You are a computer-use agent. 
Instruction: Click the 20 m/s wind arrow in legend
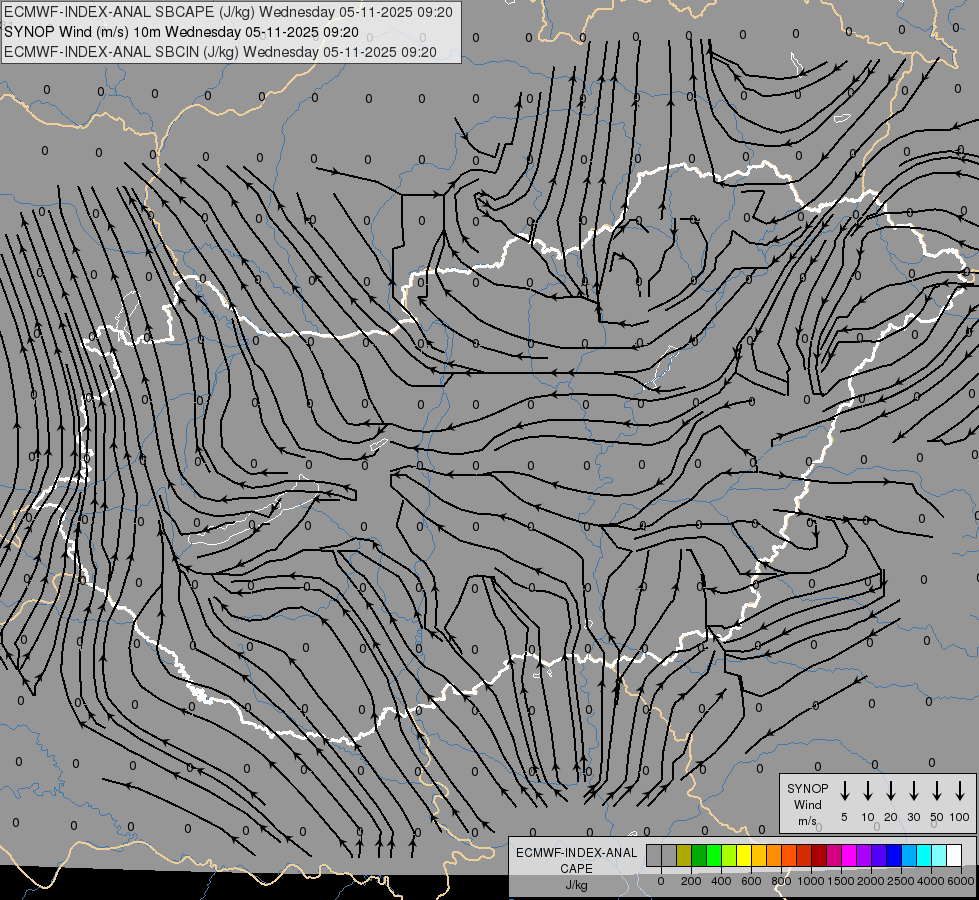[891, 791]
